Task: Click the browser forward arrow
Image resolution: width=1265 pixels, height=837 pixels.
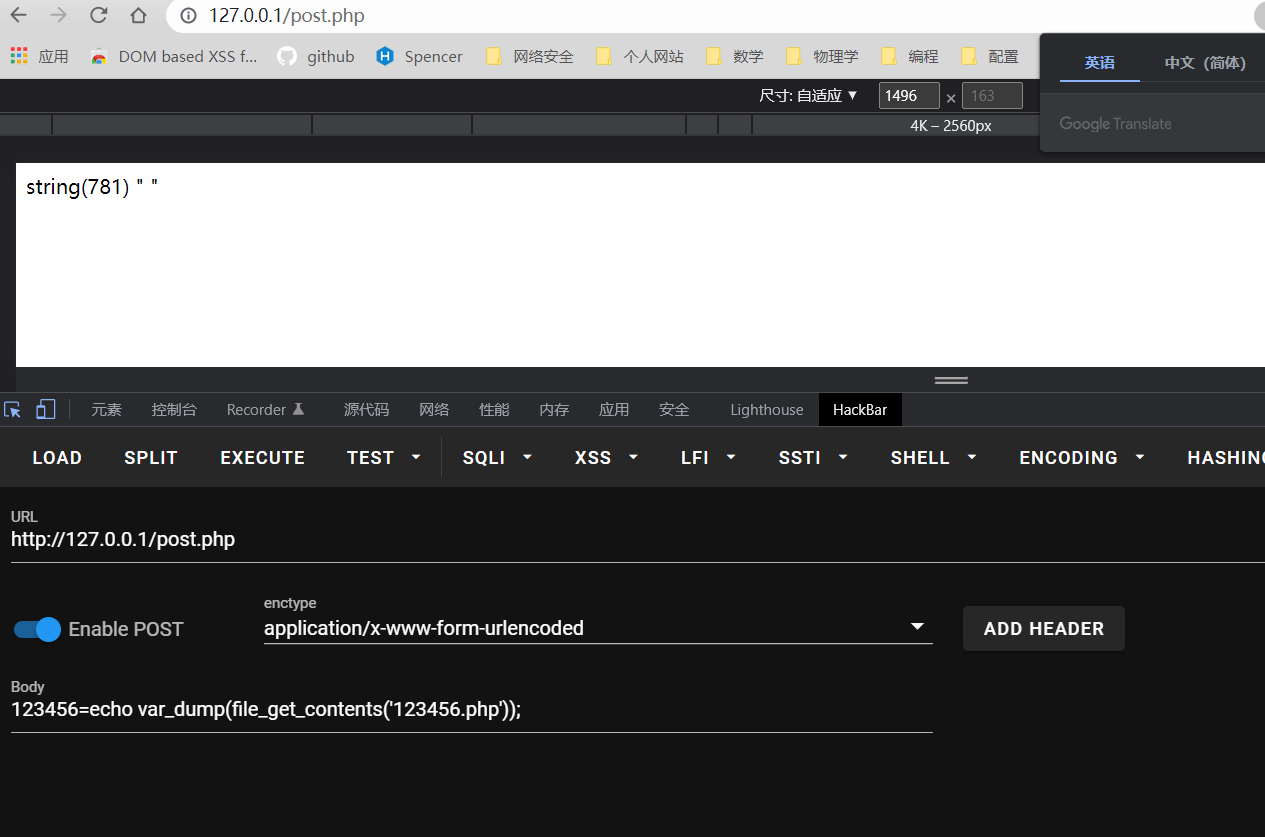Action: (59, 15)
